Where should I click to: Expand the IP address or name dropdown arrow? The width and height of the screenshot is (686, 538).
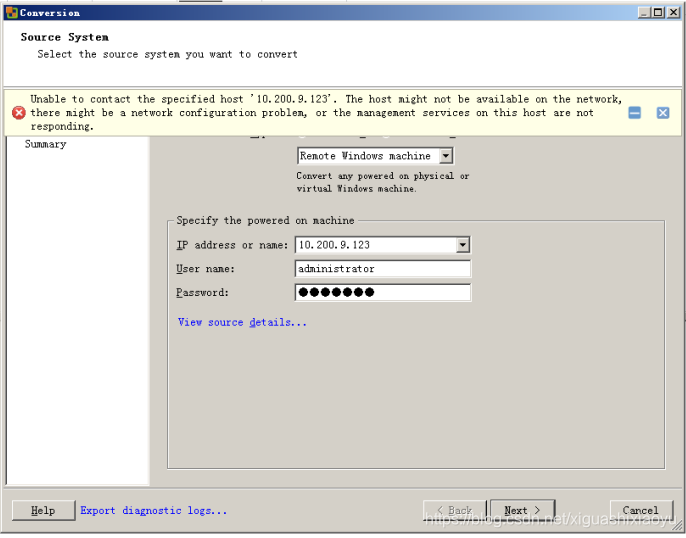coord(462,245)
